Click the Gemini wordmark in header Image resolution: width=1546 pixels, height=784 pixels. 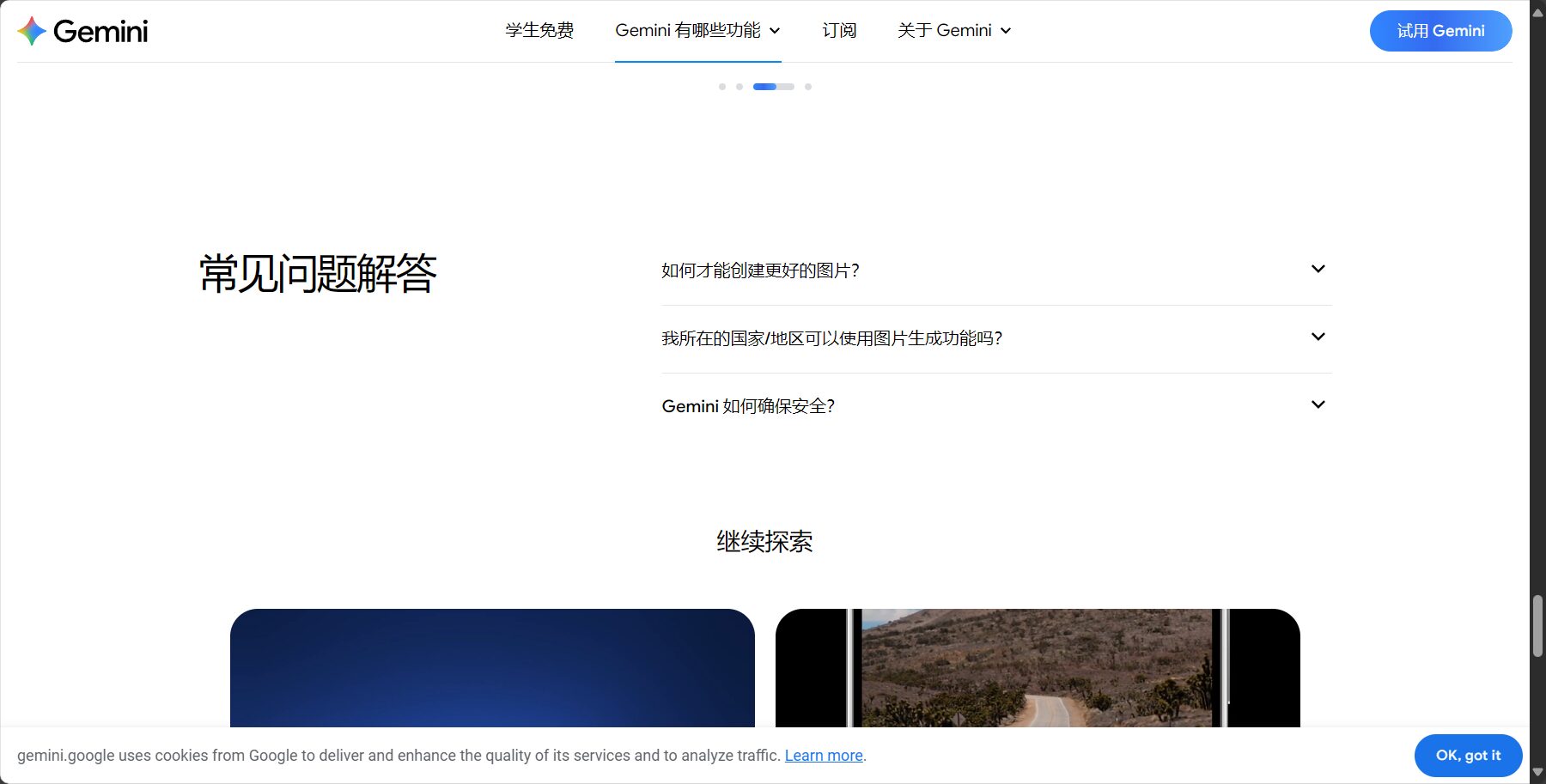100,32
